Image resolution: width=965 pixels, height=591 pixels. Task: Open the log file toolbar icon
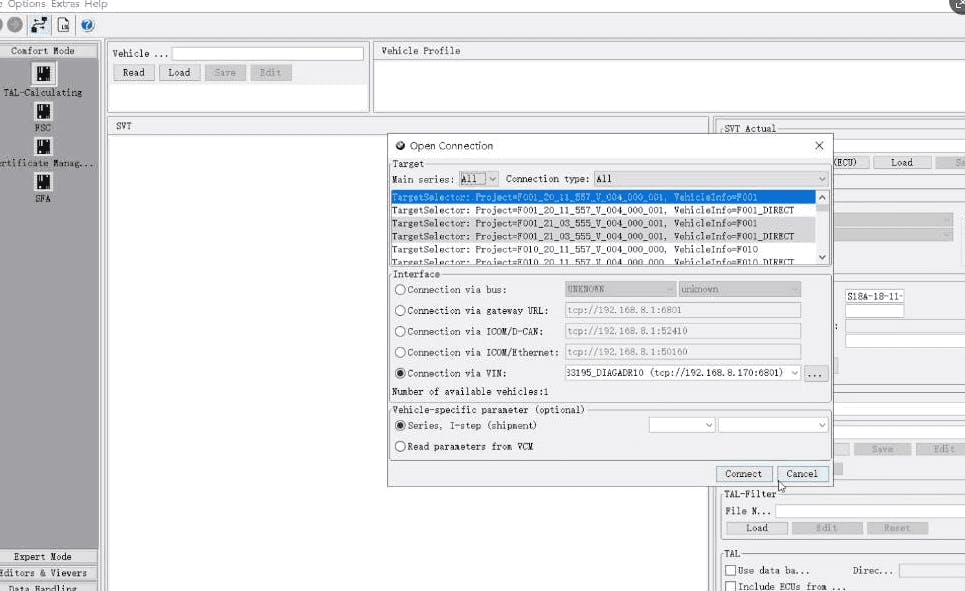[63, 25]
